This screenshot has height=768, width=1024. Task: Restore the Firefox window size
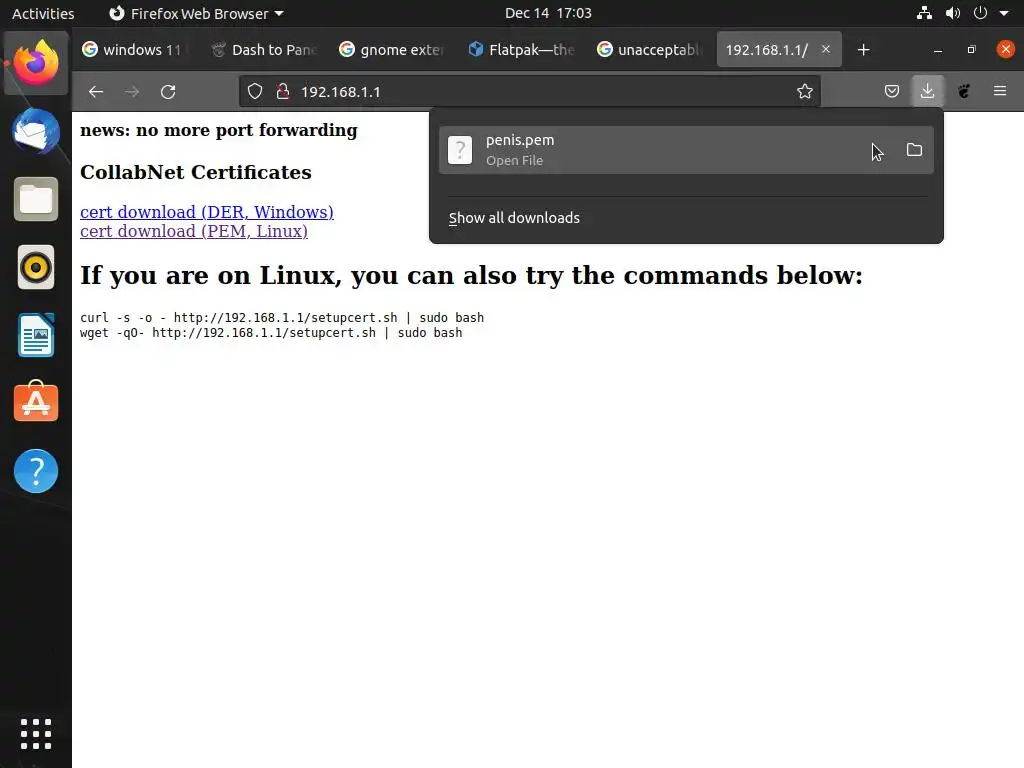(971, 50)
